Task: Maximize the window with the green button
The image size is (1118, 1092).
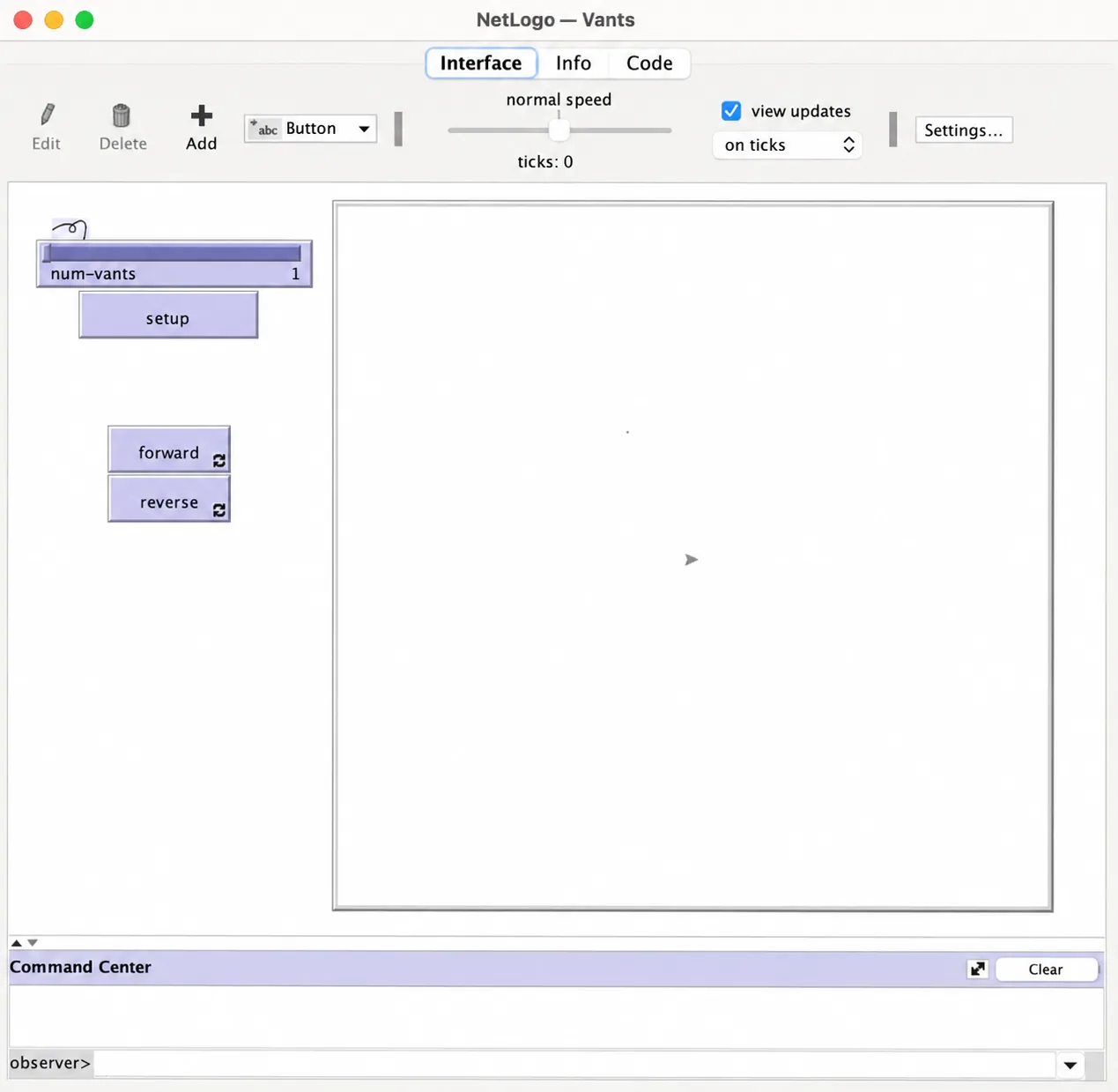Action: (85, 19)
